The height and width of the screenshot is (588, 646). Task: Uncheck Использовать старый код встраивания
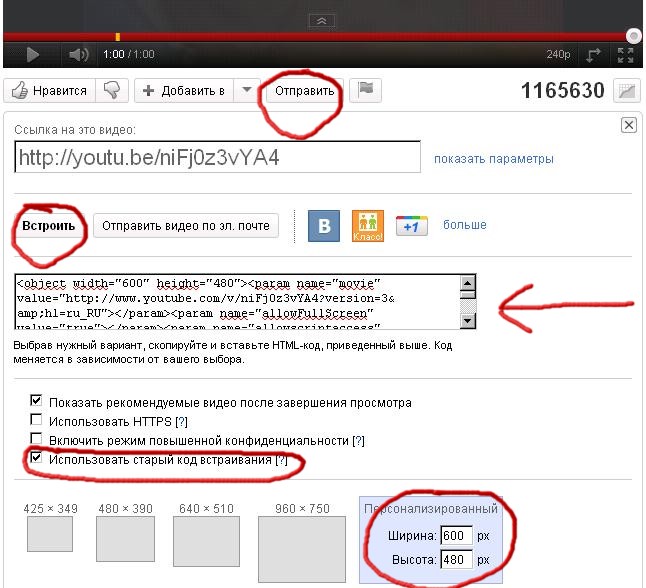[x=36, y=457]
